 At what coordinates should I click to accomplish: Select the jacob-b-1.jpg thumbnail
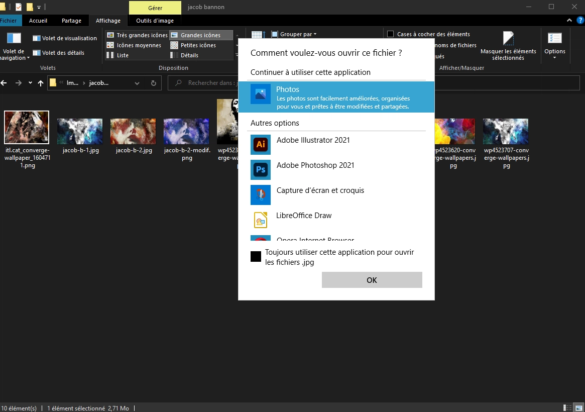coord(80,131)
